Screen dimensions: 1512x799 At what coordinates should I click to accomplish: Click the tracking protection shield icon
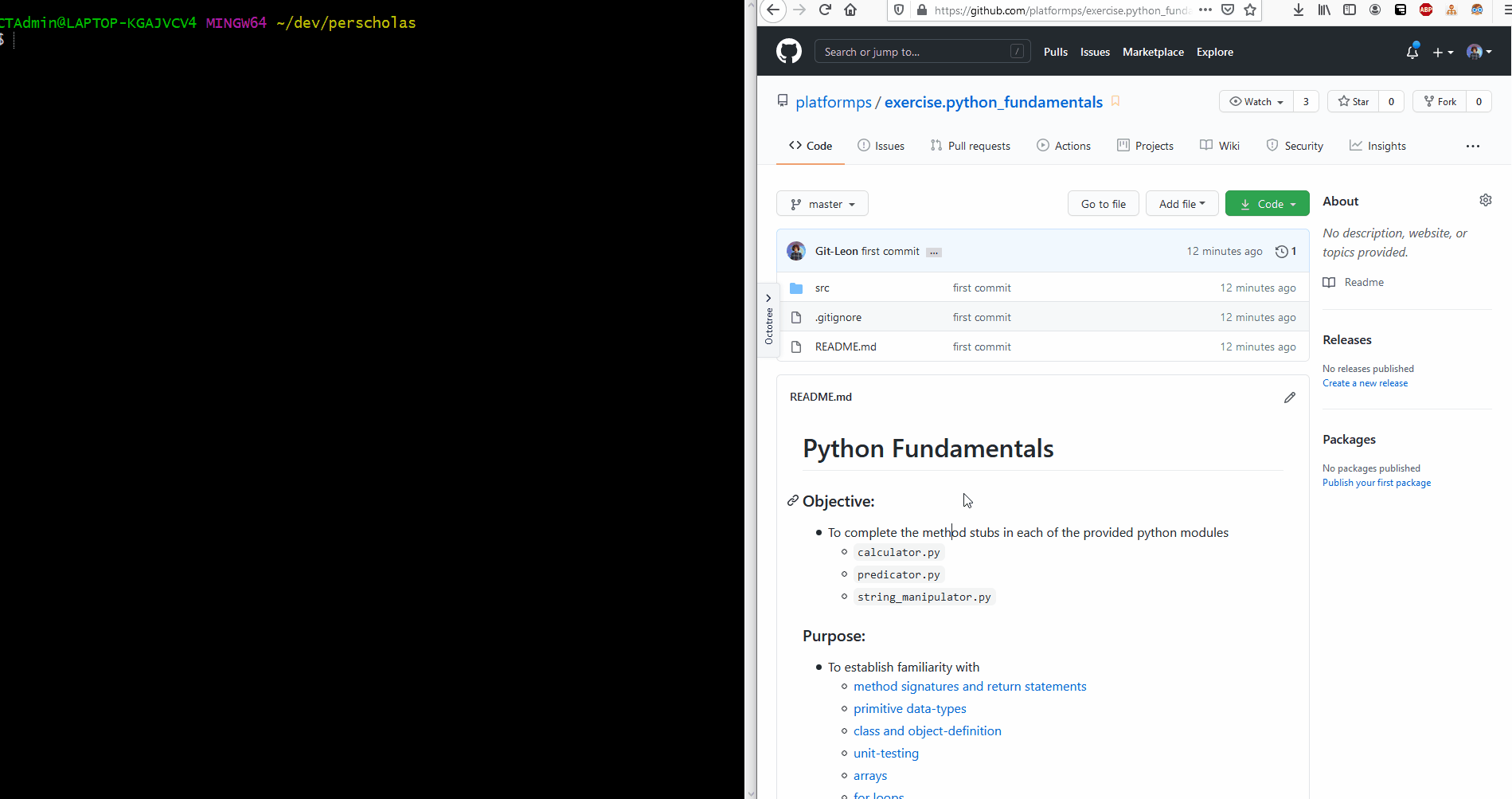click(x=899, y=10)
